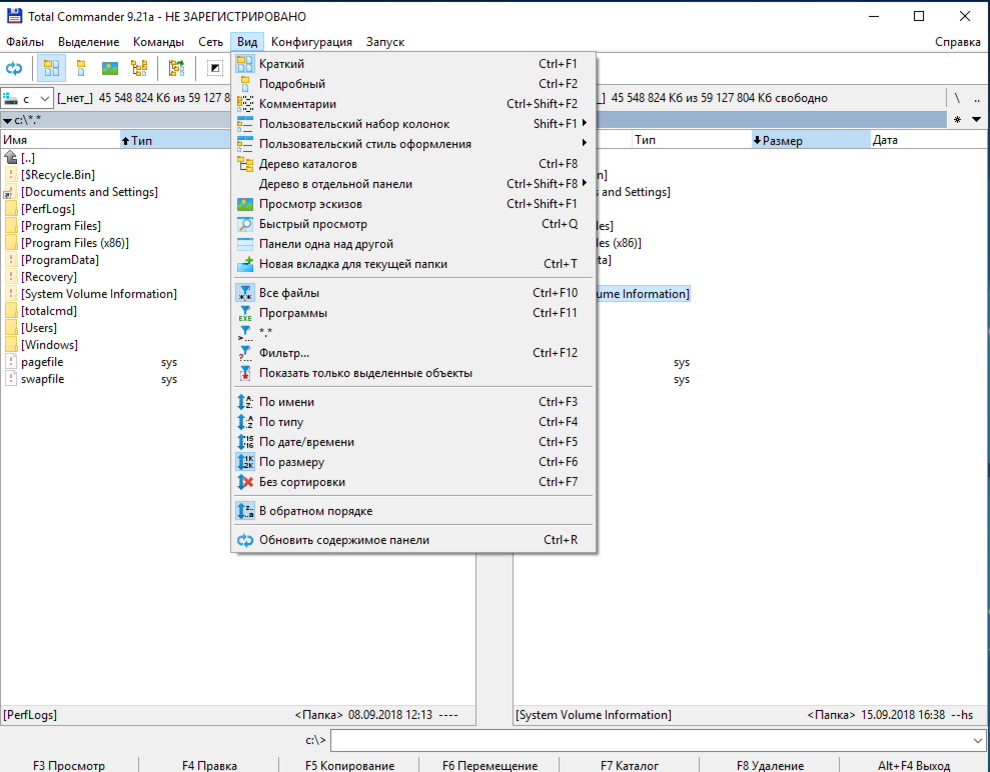Click the command line input field
This screenshot has width=990, height=772.
click(x=657, y=740)
